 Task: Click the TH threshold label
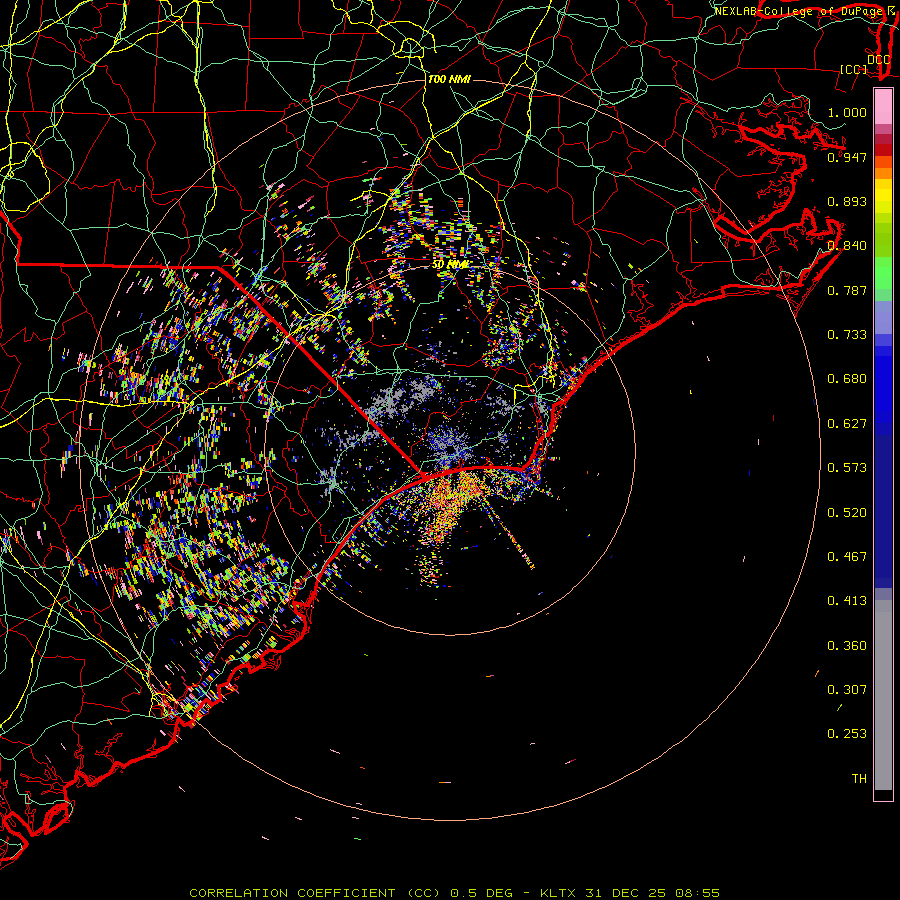pos(859,779)
